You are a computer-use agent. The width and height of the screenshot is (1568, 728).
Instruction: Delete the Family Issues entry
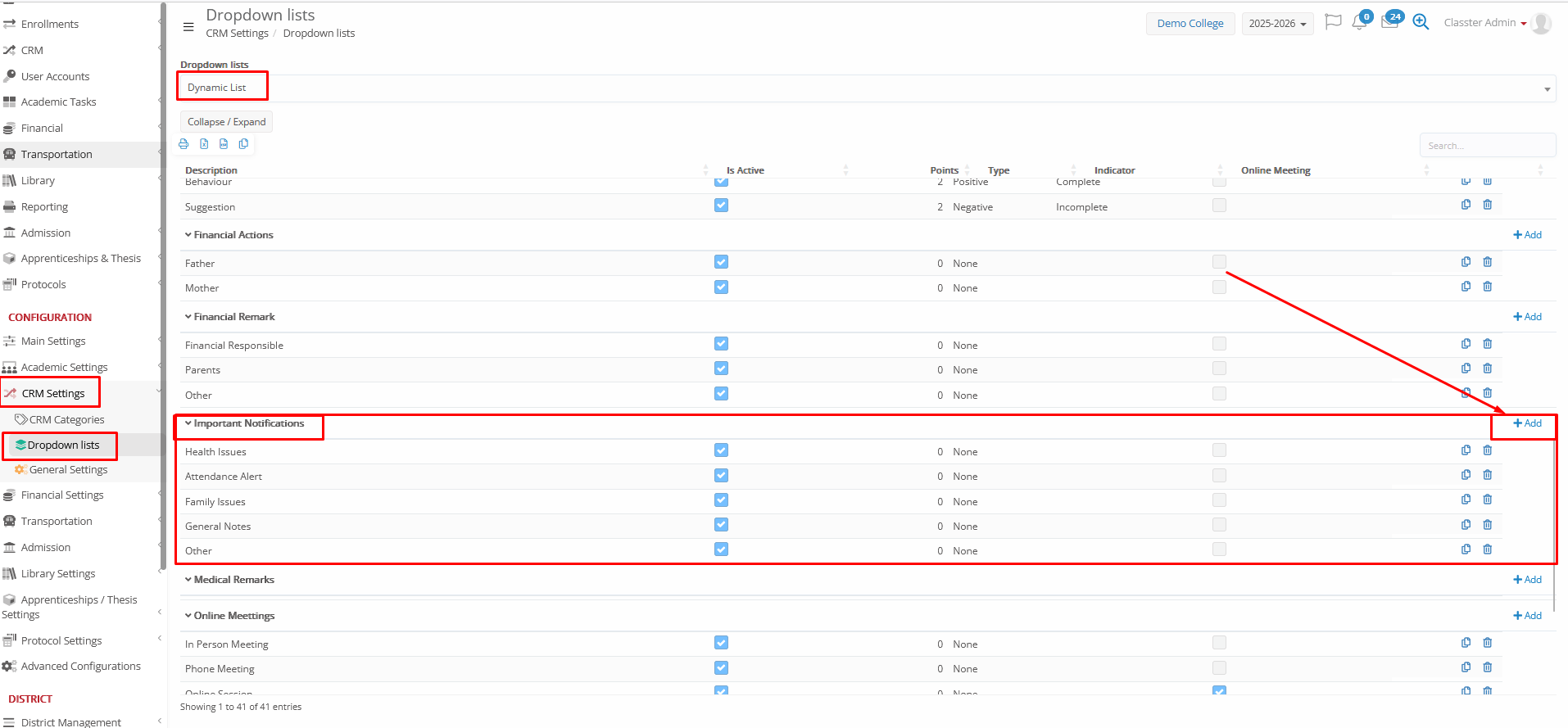point(1488,500)
